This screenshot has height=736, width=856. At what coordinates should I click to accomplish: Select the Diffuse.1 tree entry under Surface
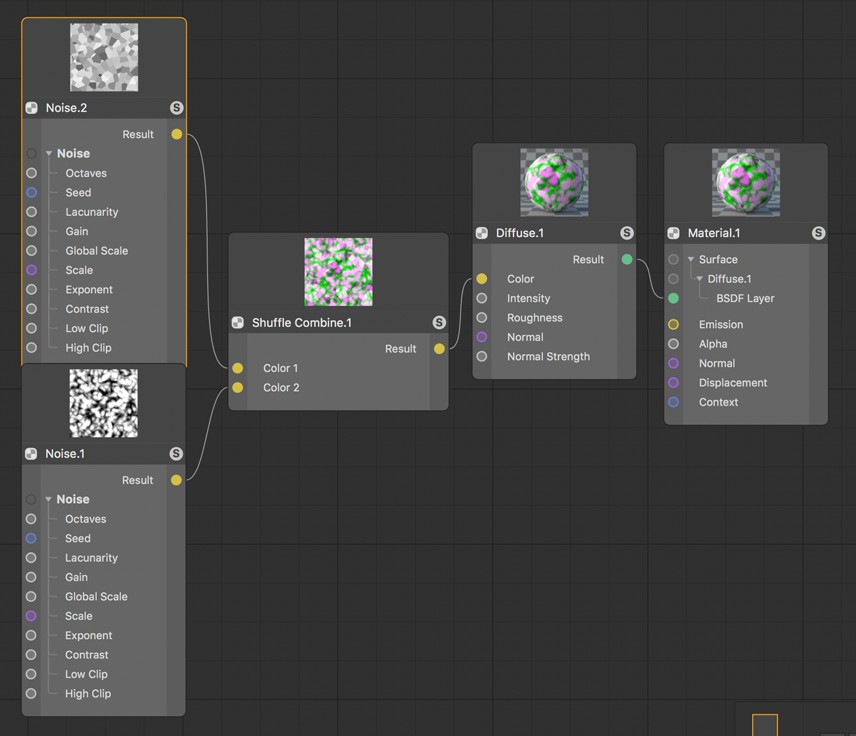click(x=729, y=278)
